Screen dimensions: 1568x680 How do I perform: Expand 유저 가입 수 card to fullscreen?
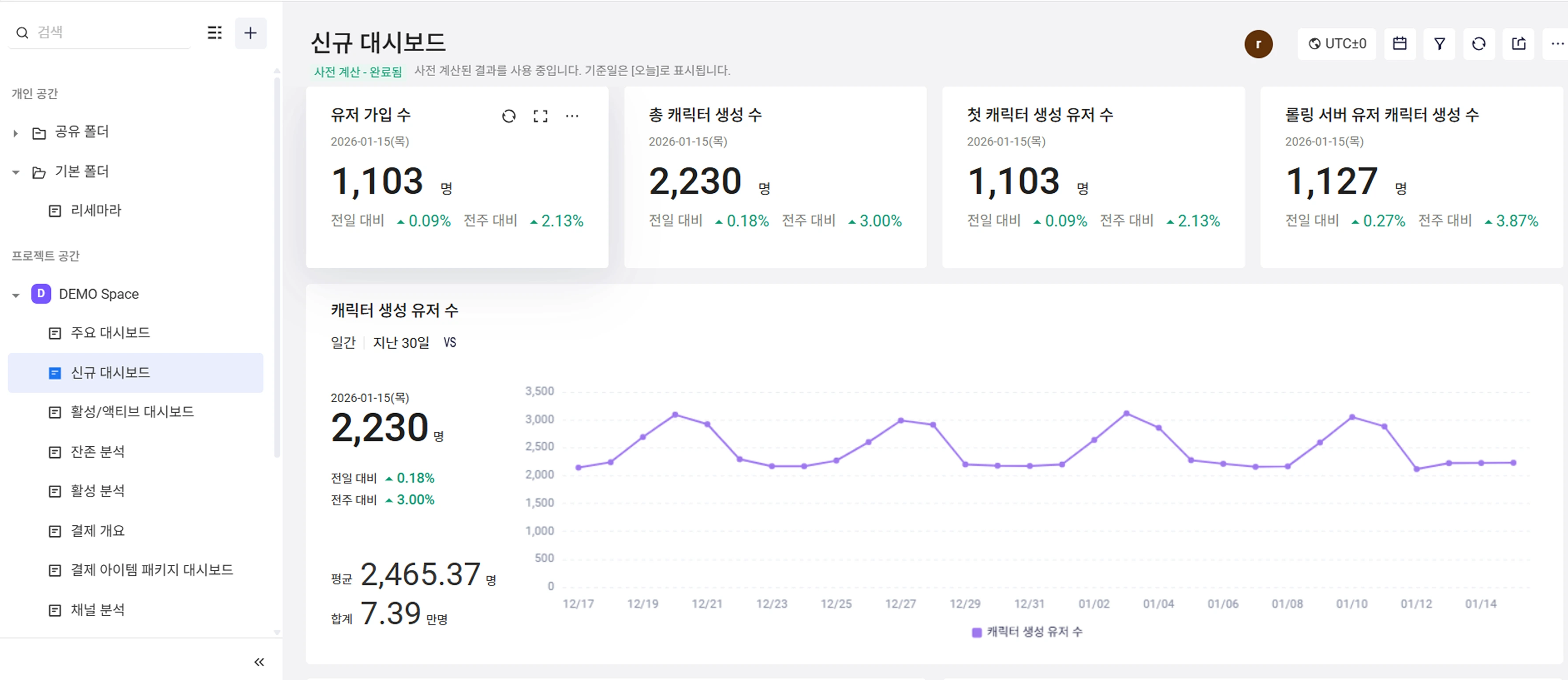[541, 116]
